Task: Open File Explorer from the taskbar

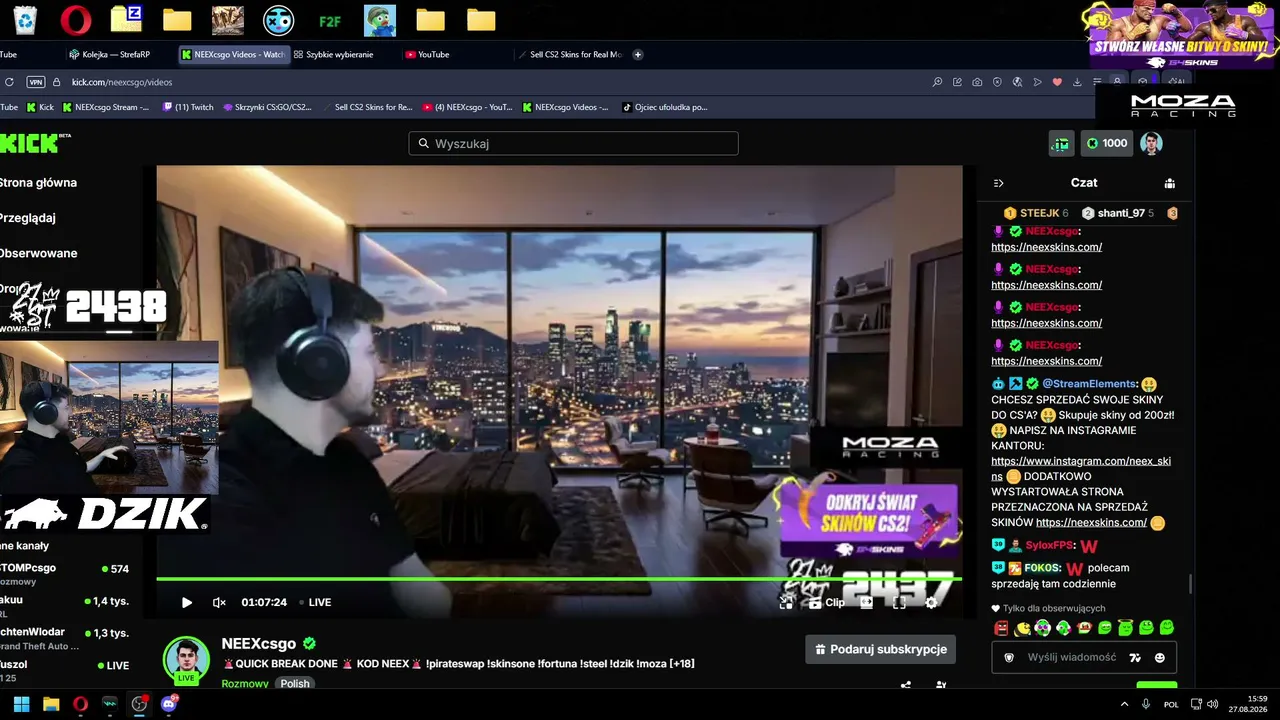Action: 51,704
